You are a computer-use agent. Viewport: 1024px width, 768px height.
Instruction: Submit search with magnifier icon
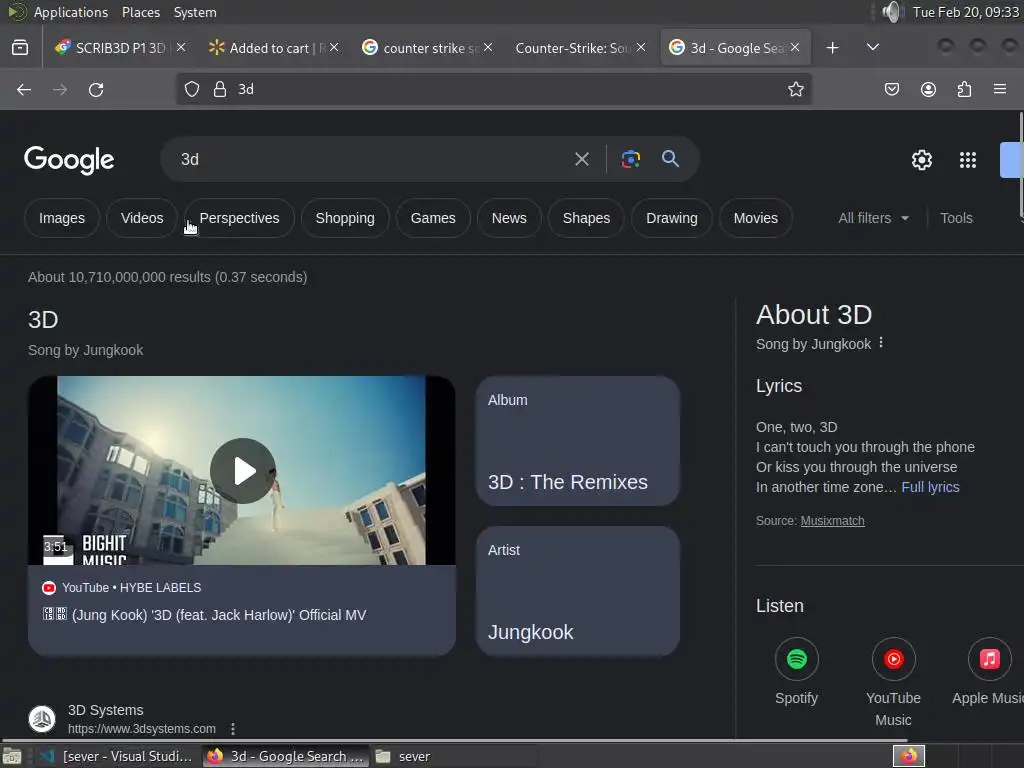(670, 159)
